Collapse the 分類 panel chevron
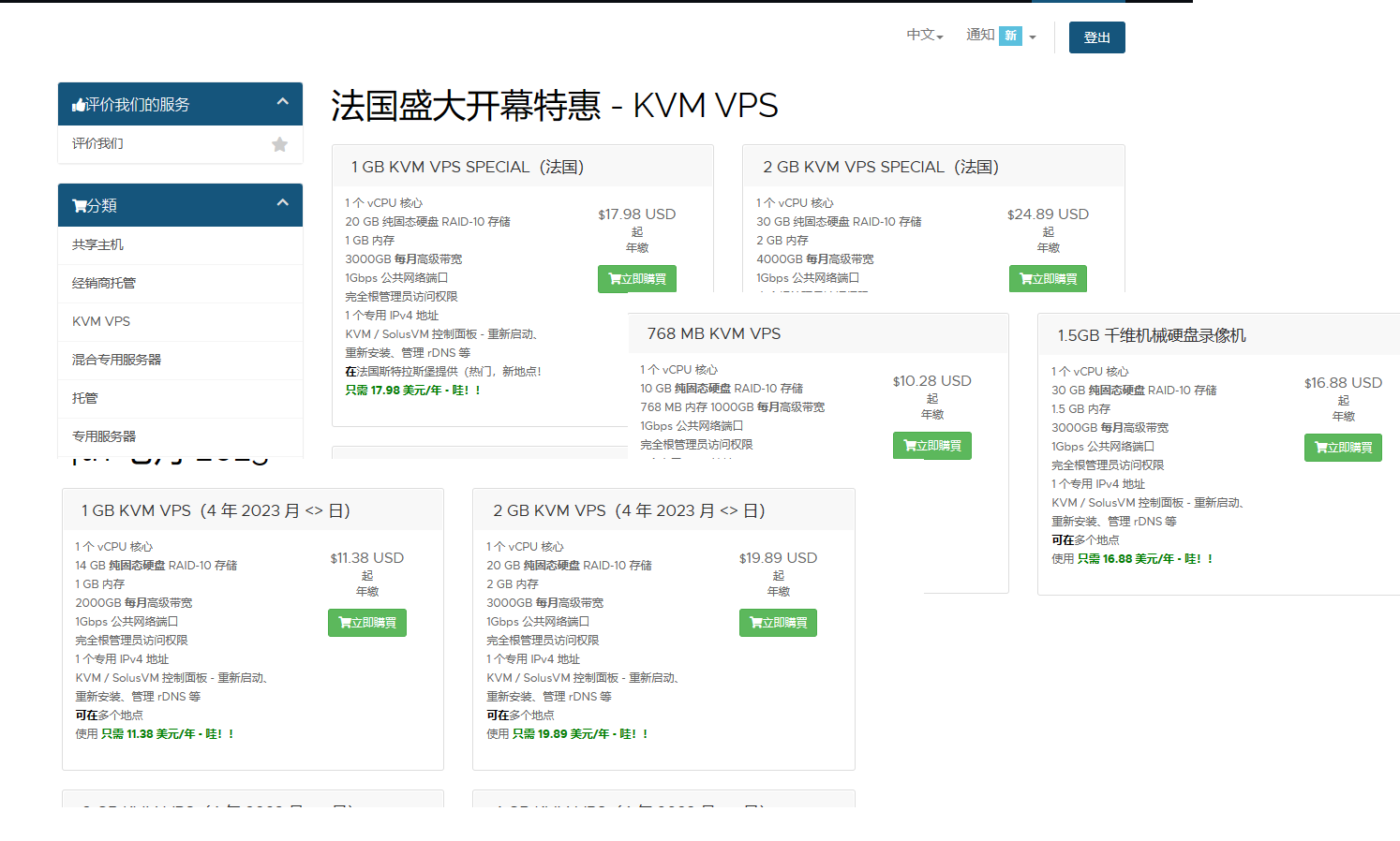This screenshot has width=1400, height=841. pos(282,203)
